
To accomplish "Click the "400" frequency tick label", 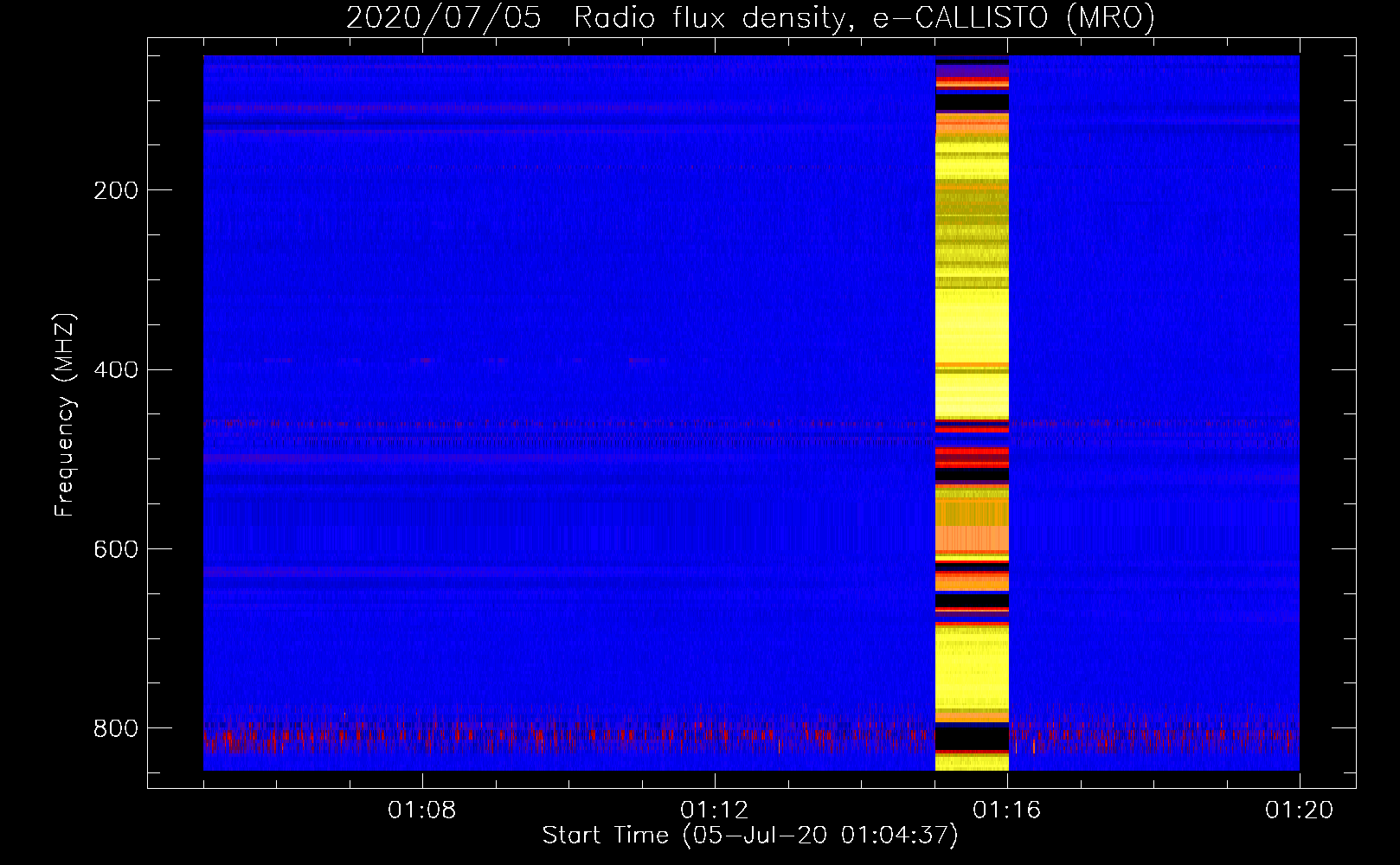I will click(116, 370).
